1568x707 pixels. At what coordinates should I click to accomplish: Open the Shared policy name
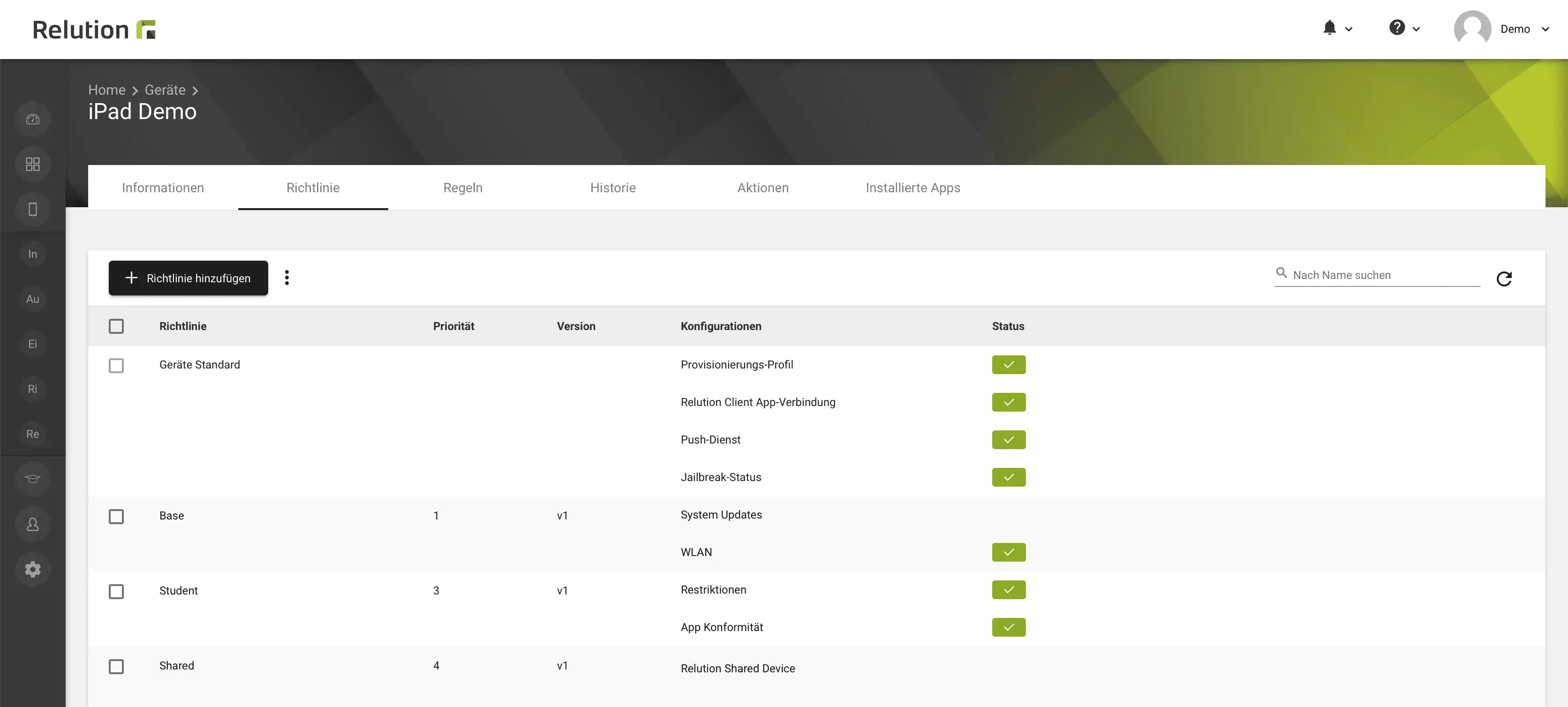coord(176,666)
